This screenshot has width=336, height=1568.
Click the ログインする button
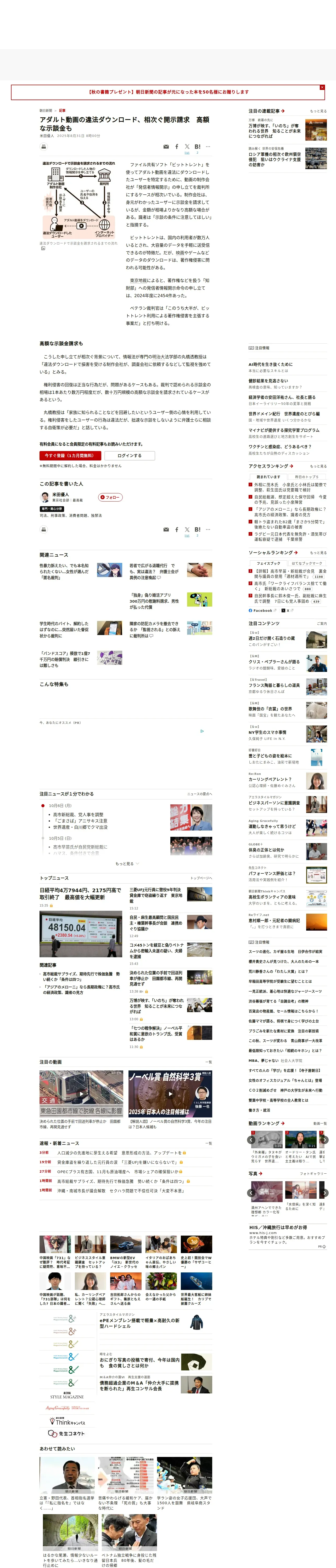[129, 455]
